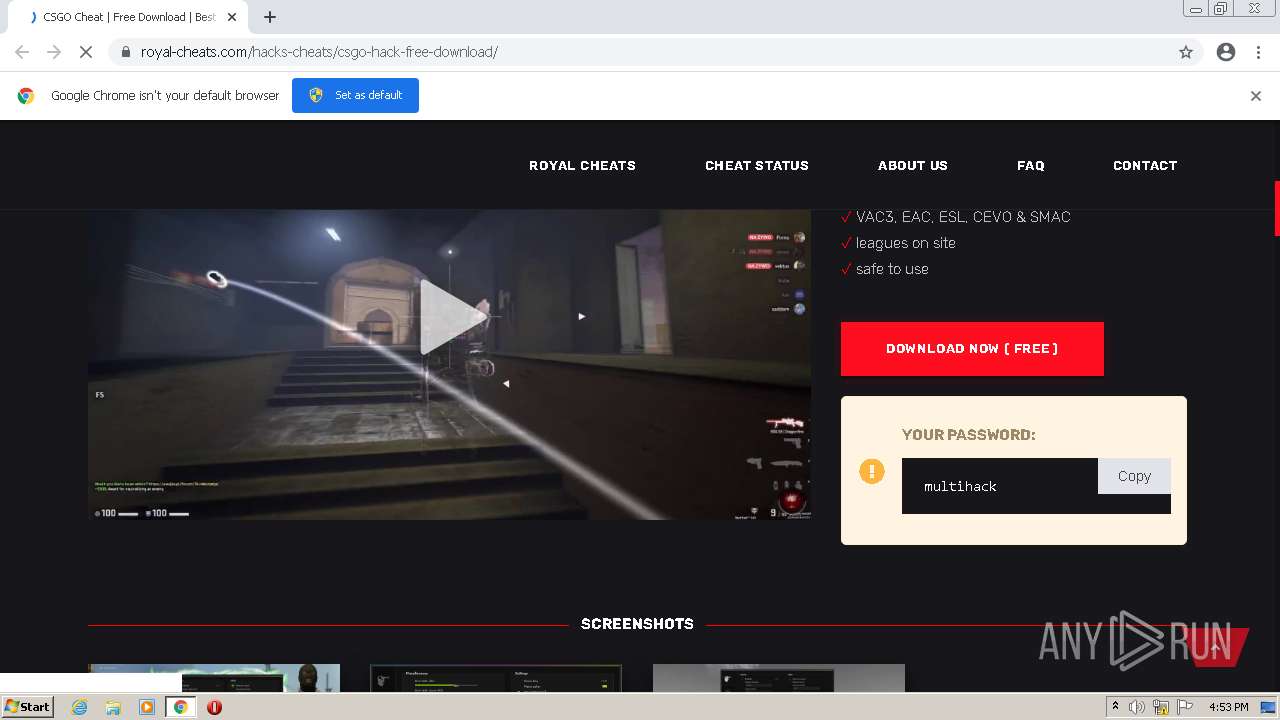
Task: Click the scroll-to-top arrow button
Action: [x=1214, y=648]
